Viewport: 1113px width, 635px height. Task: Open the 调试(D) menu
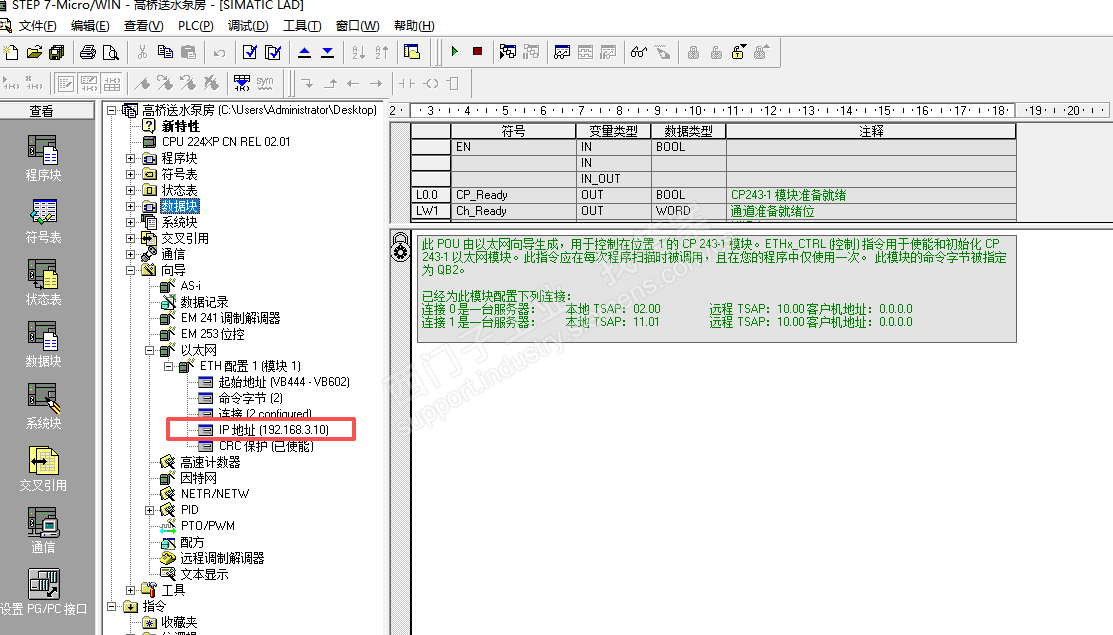(248, 26)
